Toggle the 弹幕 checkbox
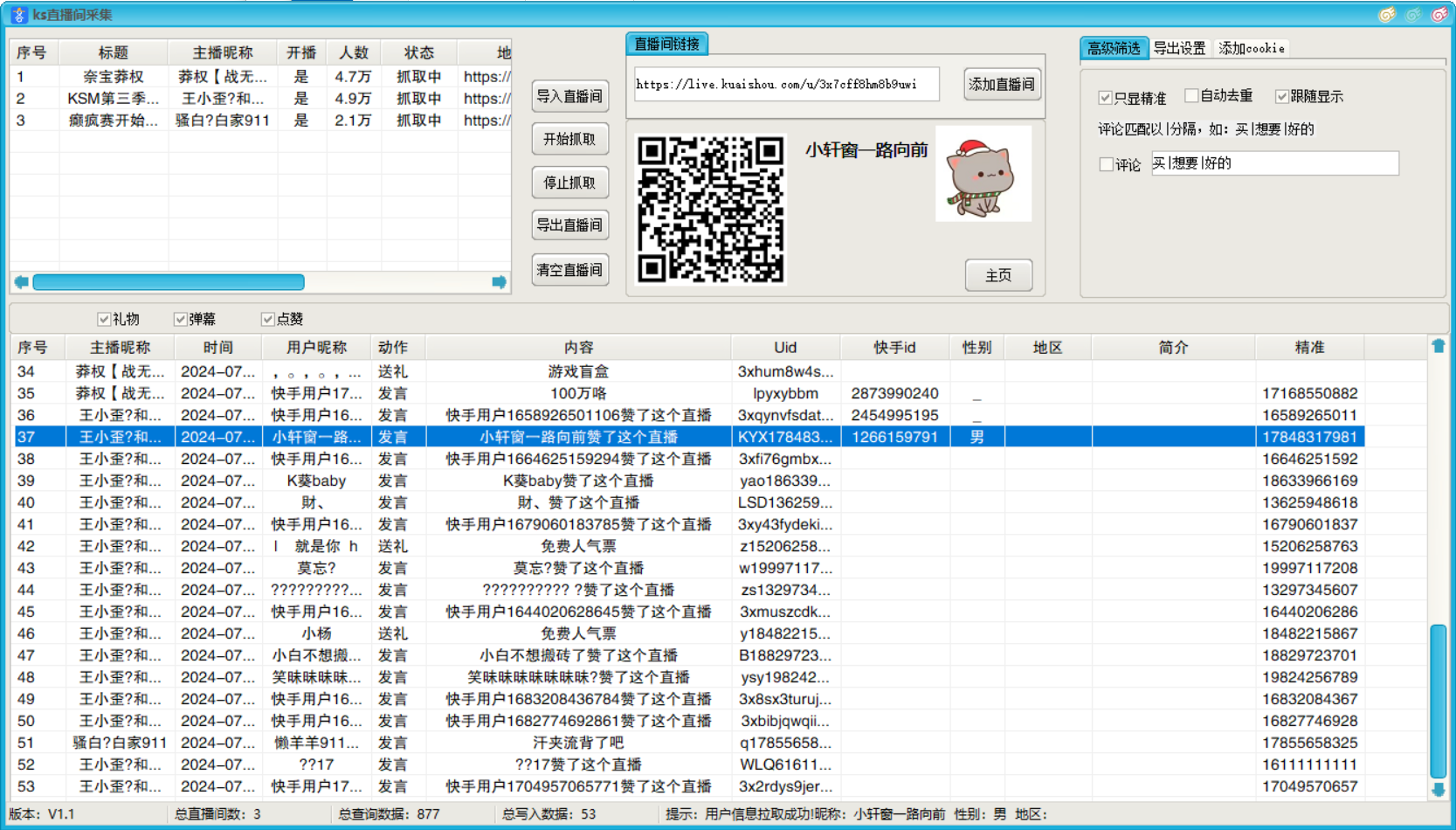Viewport: 1456px width, 830px height. [x=180, y=320]
